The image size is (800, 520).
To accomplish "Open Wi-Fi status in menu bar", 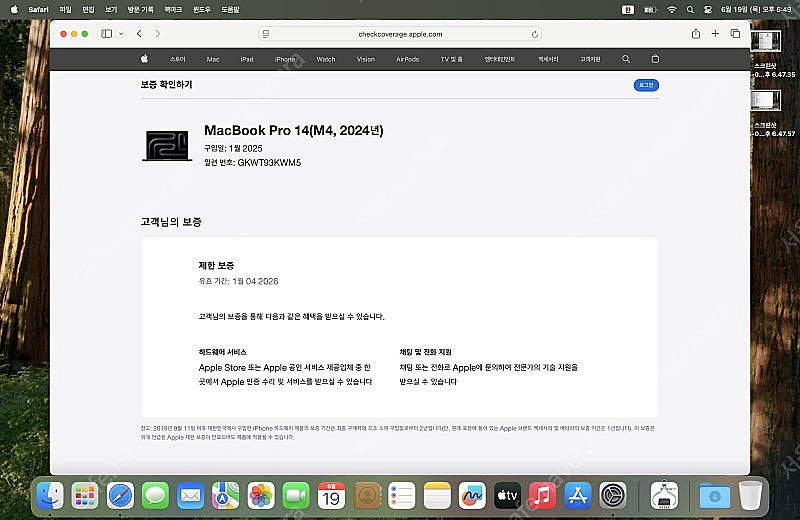I will click(x=671, y=9).
